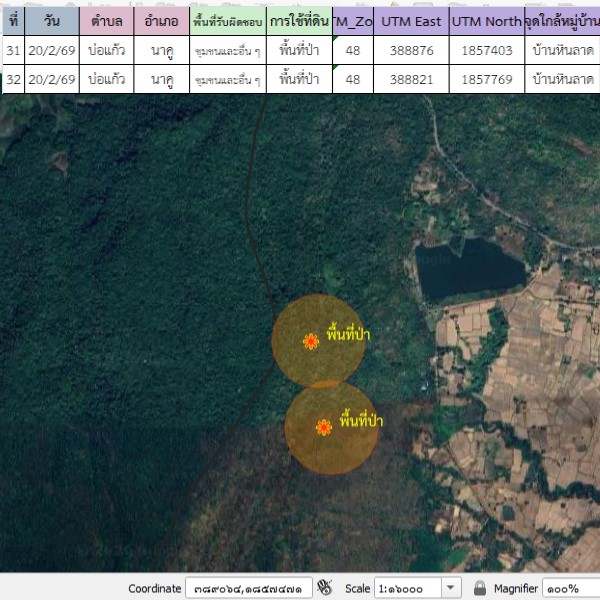This screenshot has height=600, width=600.
Task: Select the cell containing 388876
Action: coord(411,51)
